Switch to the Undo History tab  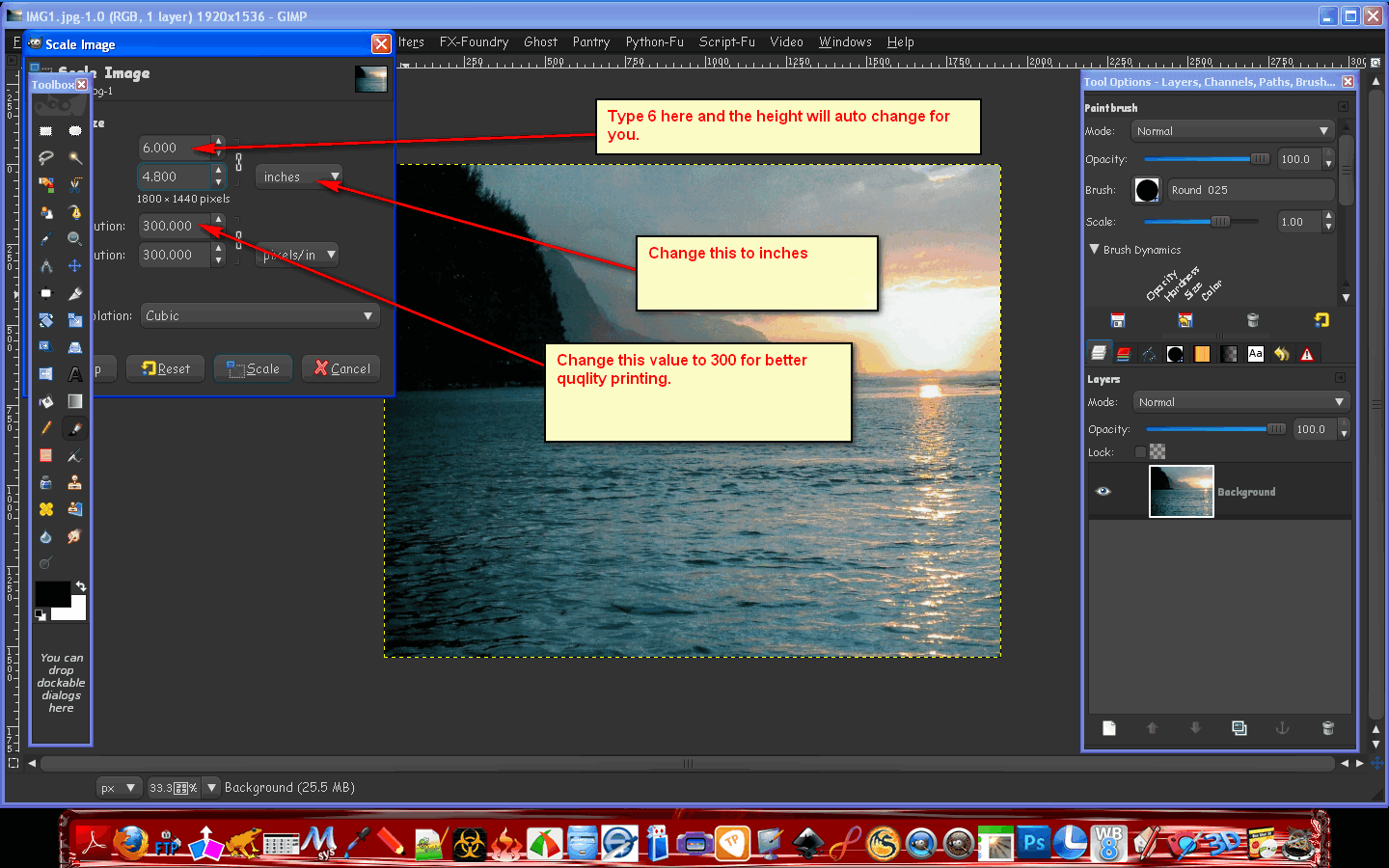1281,354
